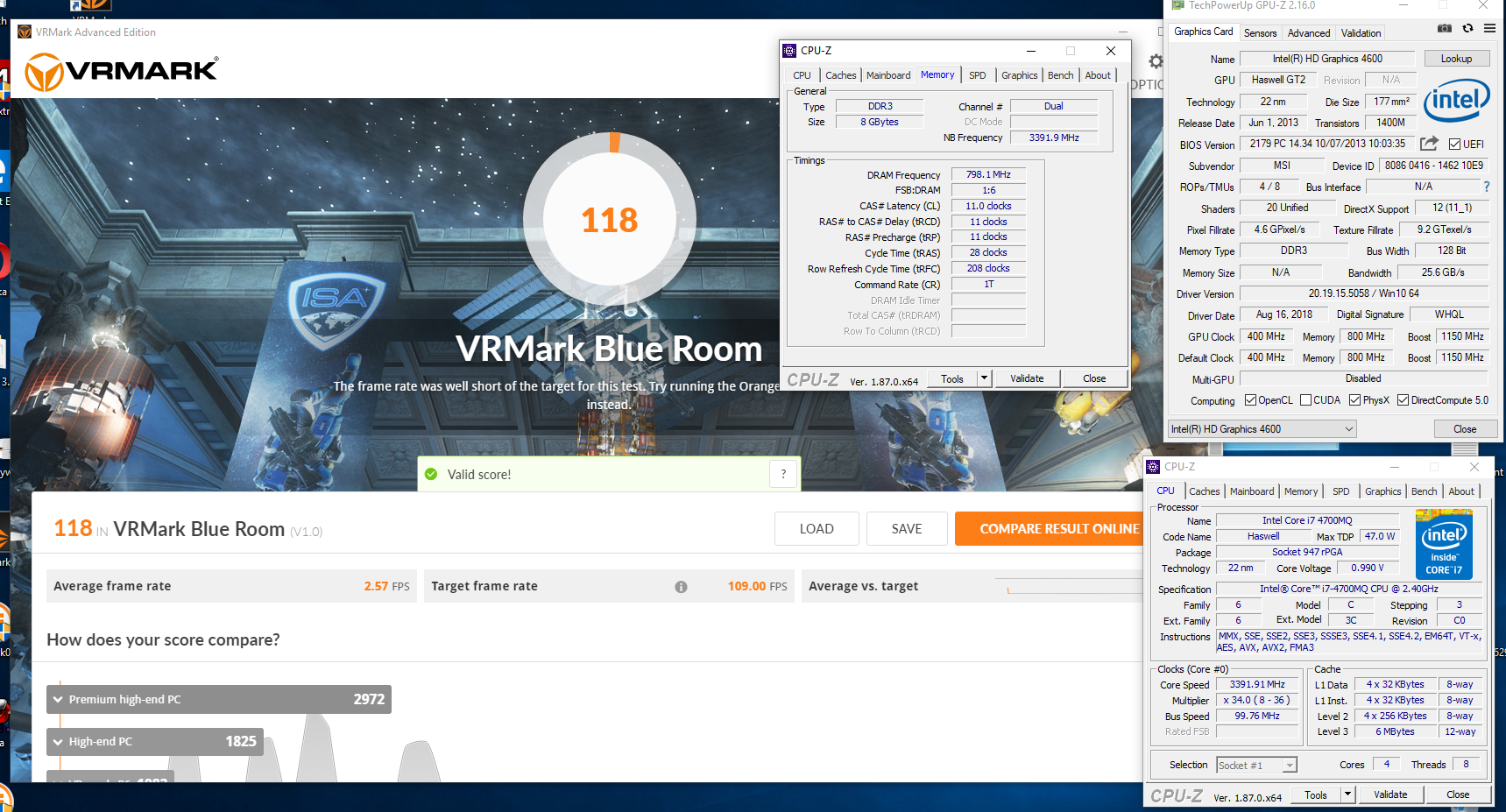Click the Bus Interface question mark icon
Viewport: 1506px width, 812px height.
click(1486, 187)
